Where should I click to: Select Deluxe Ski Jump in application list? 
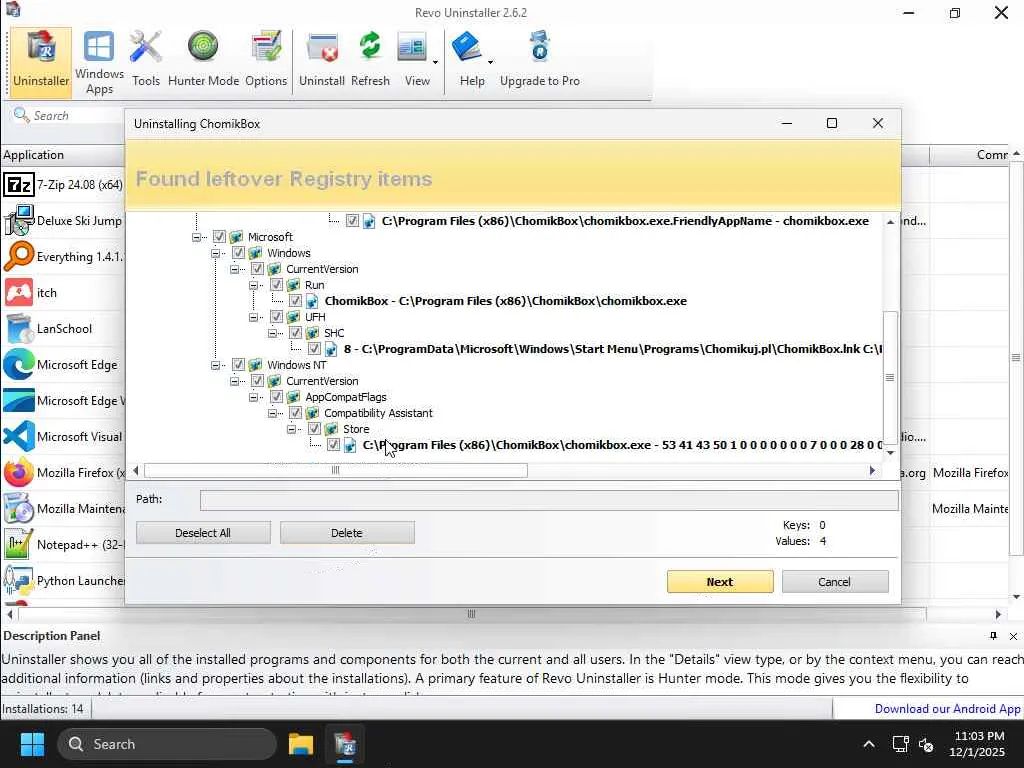click(63, 221)
